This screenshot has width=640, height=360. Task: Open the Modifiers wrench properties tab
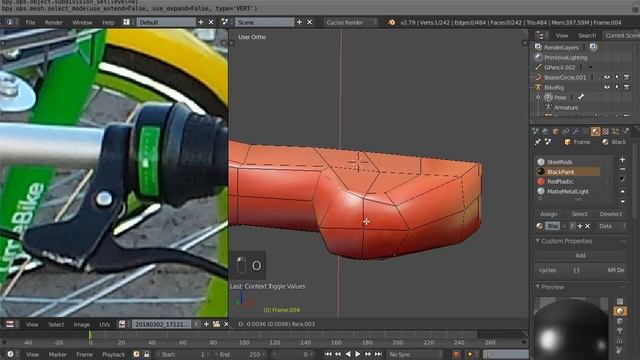click(576, 131)
